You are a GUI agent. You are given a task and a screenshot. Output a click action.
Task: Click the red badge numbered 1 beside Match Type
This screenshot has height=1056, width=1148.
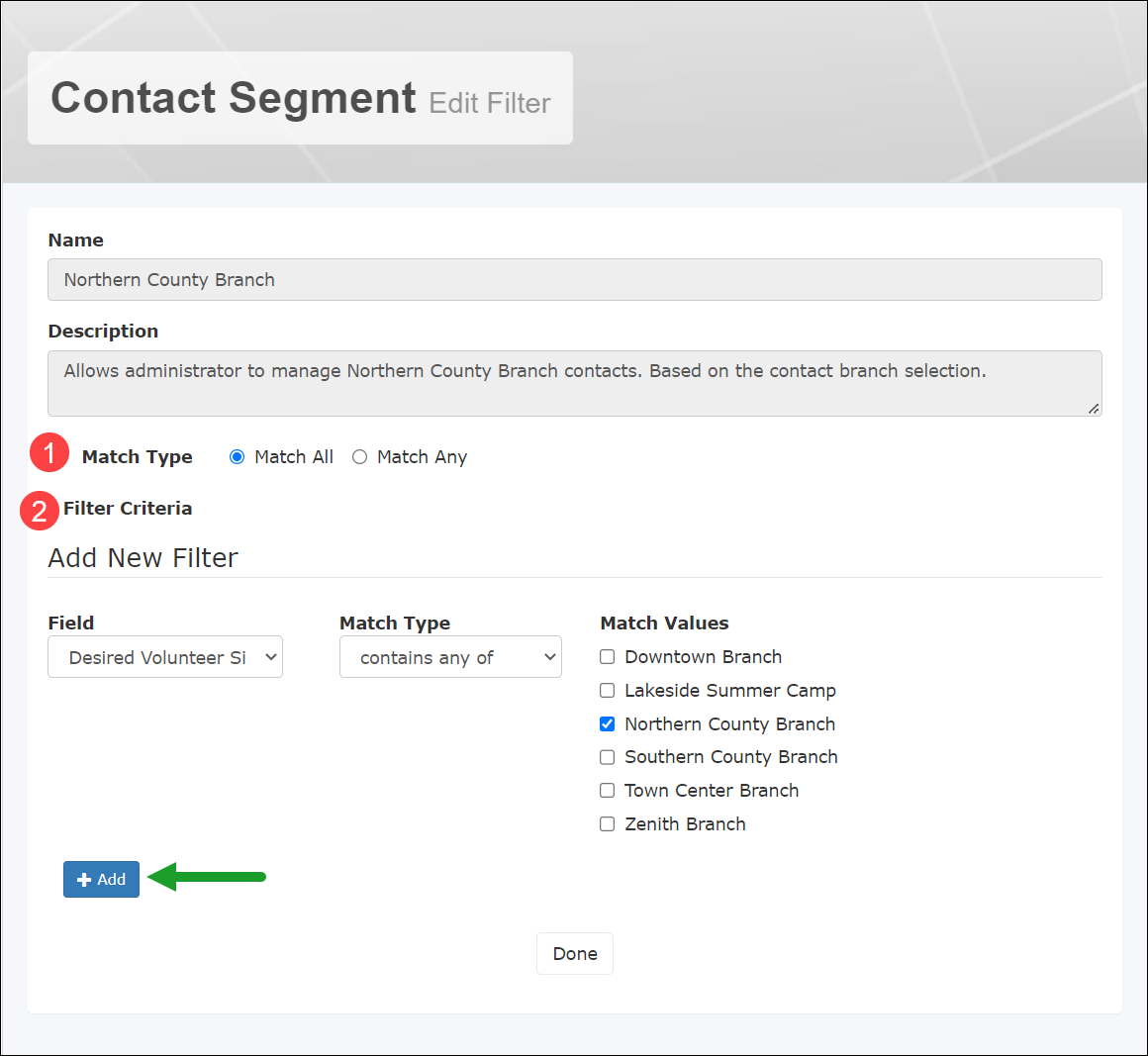[x=48, y=454]
